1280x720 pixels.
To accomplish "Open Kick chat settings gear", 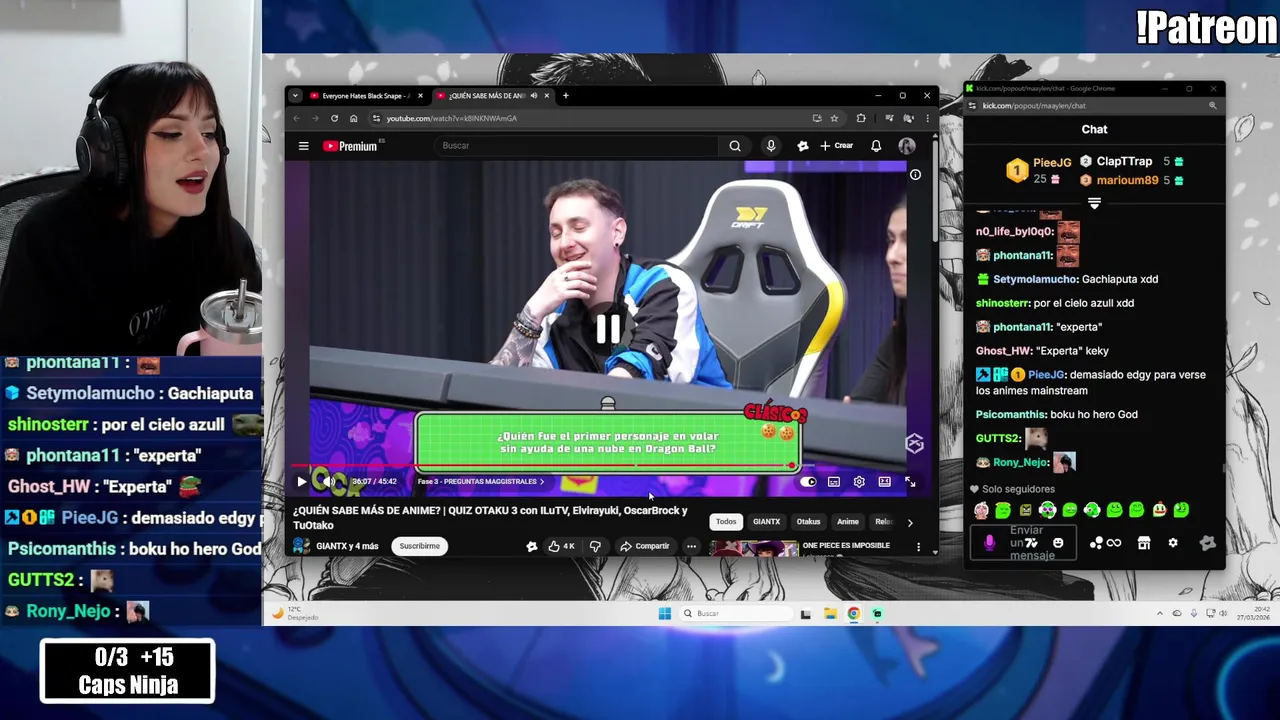I will click(1173, 543).
